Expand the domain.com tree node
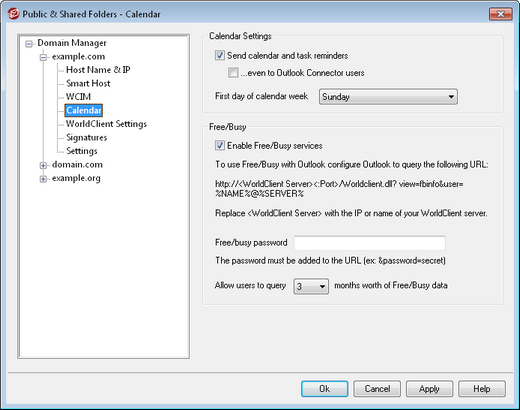Image resolution: width=520 pixels, height=410 pixels. [x=43, y=165]
